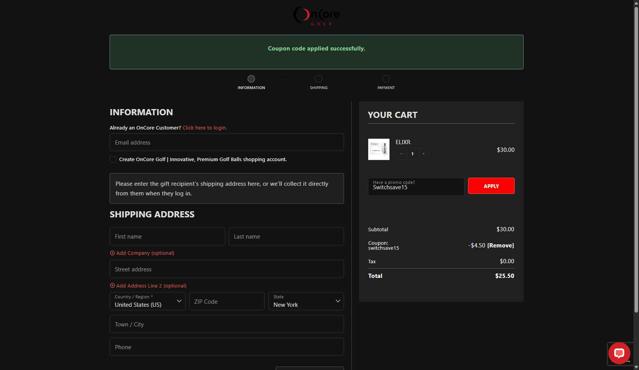Screen dimensions: 639x370
Task: Click the $25.50 total amount
Action: (505, 276)
